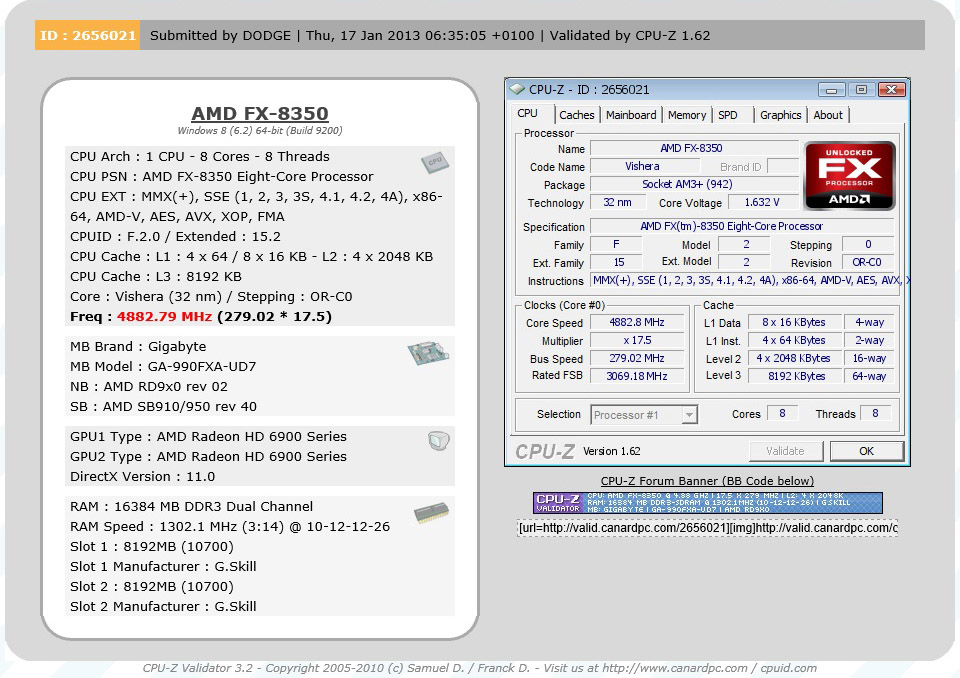Click the AMD FX-8350 heading link

260,113
